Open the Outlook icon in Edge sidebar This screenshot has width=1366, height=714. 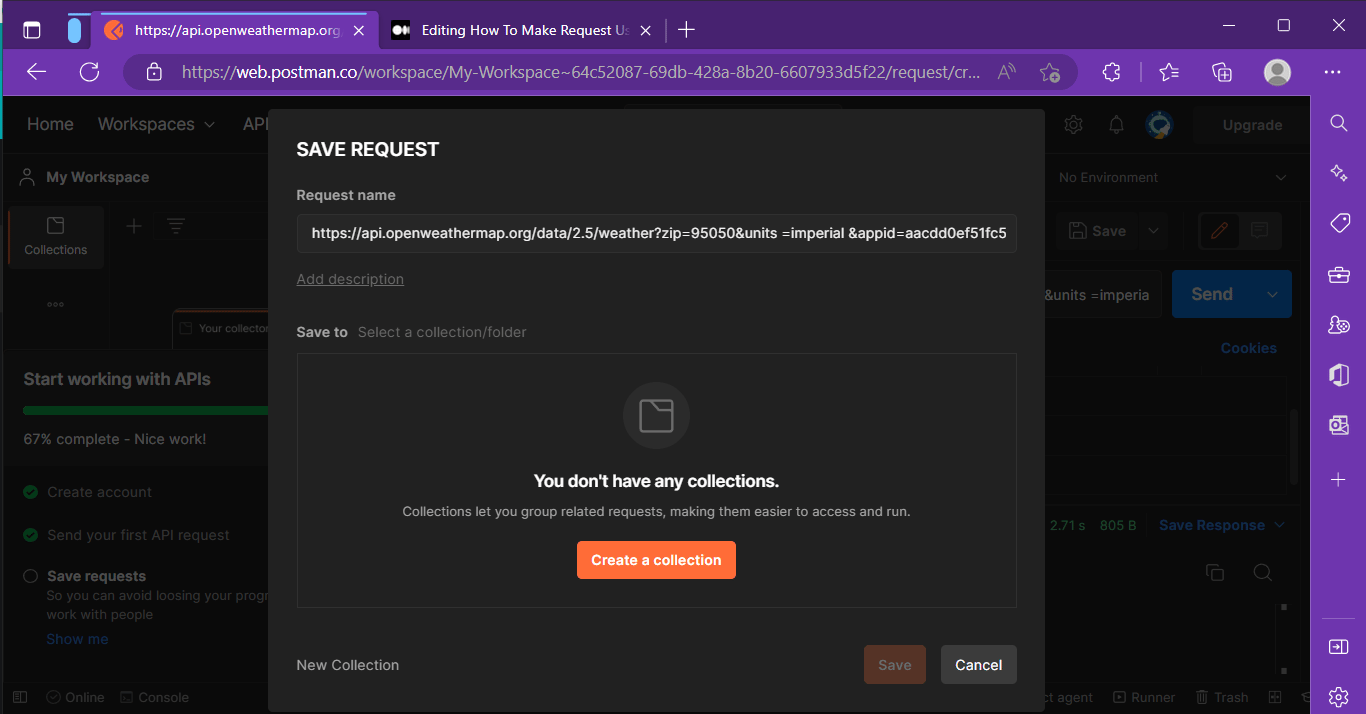click(x=1339, y=425)
